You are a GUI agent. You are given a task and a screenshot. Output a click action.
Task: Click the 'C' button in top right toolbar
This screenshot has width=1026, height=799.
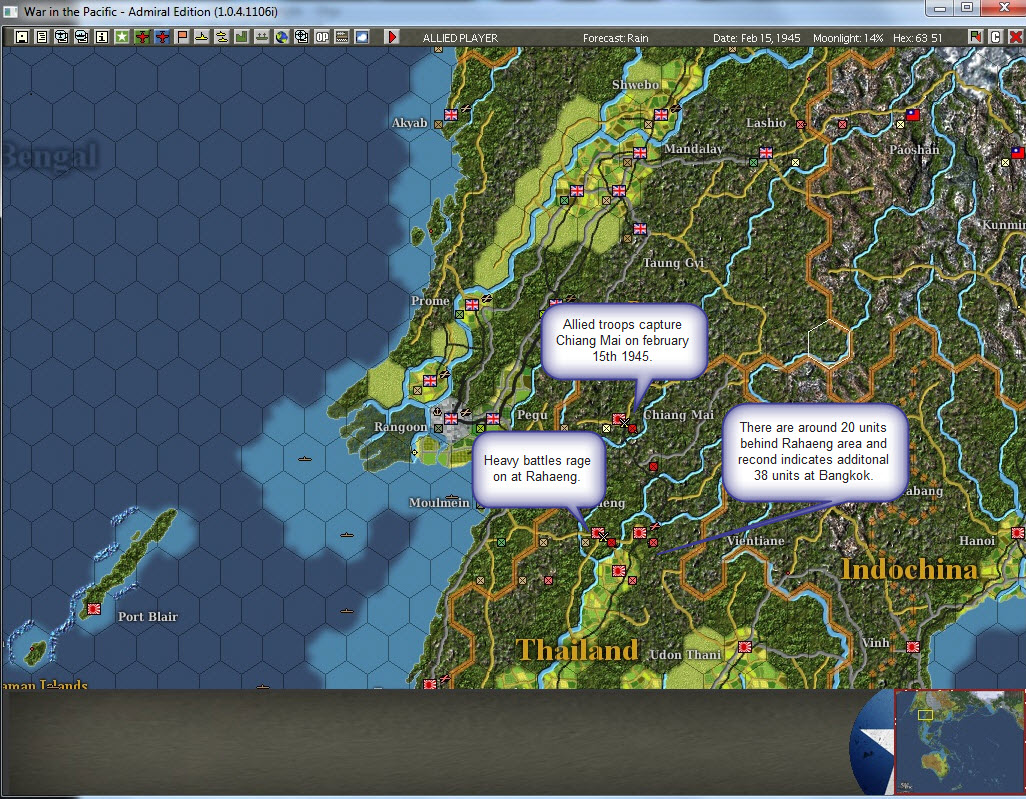(995, 37)
